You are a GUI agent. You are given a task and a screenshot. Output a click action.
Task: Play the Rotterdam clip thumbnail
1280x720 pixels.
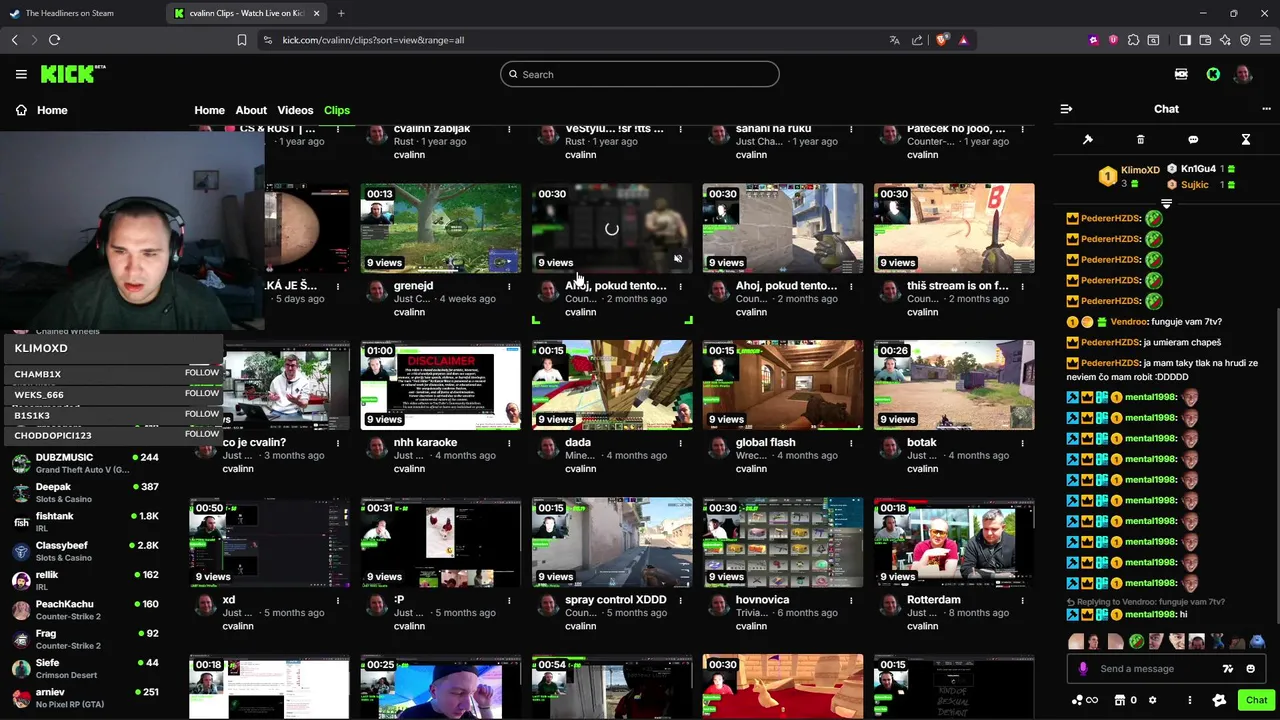click(x=954, y=542)
